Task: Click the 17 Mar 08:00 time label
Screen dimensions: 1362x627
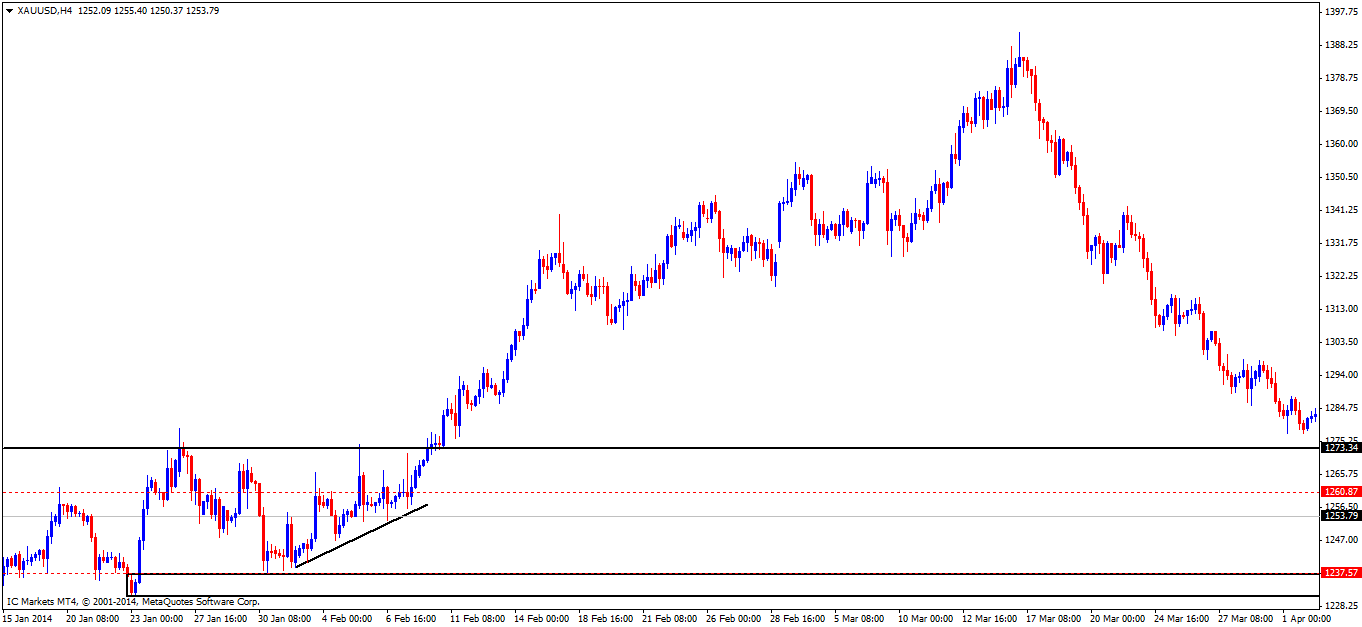Action: (1053, 619)
